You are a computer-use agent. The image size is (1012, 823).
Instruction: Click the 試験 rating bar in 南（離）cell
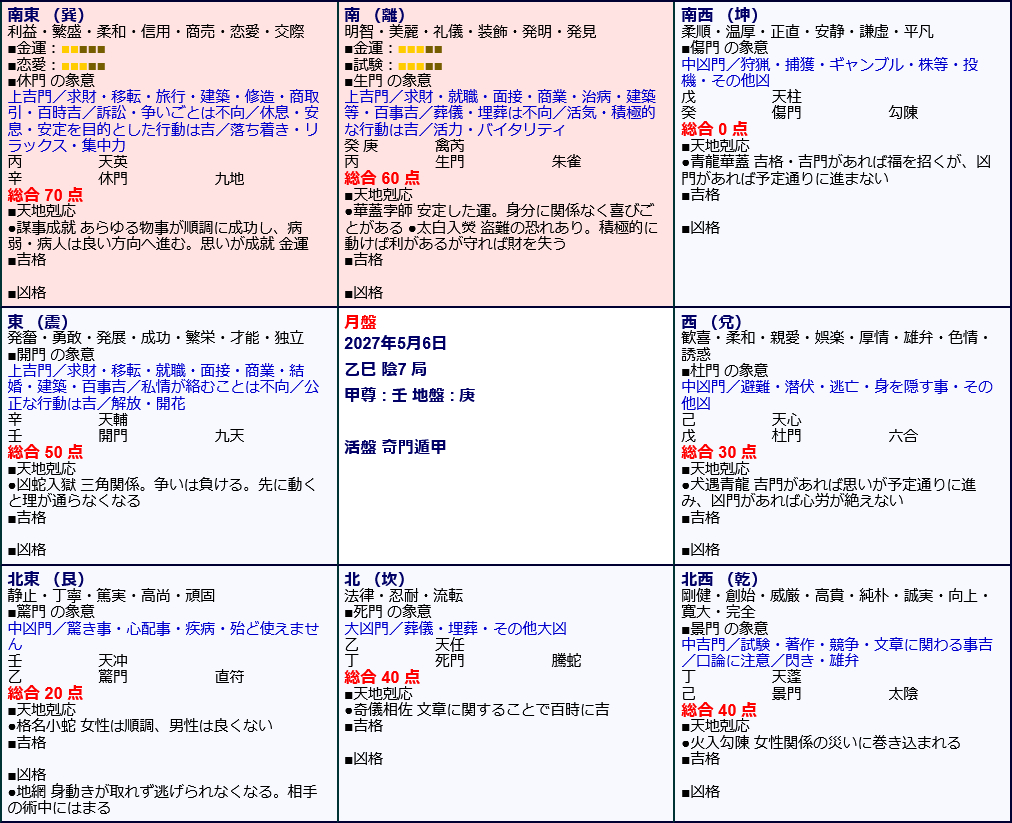(x=420, y=66)
